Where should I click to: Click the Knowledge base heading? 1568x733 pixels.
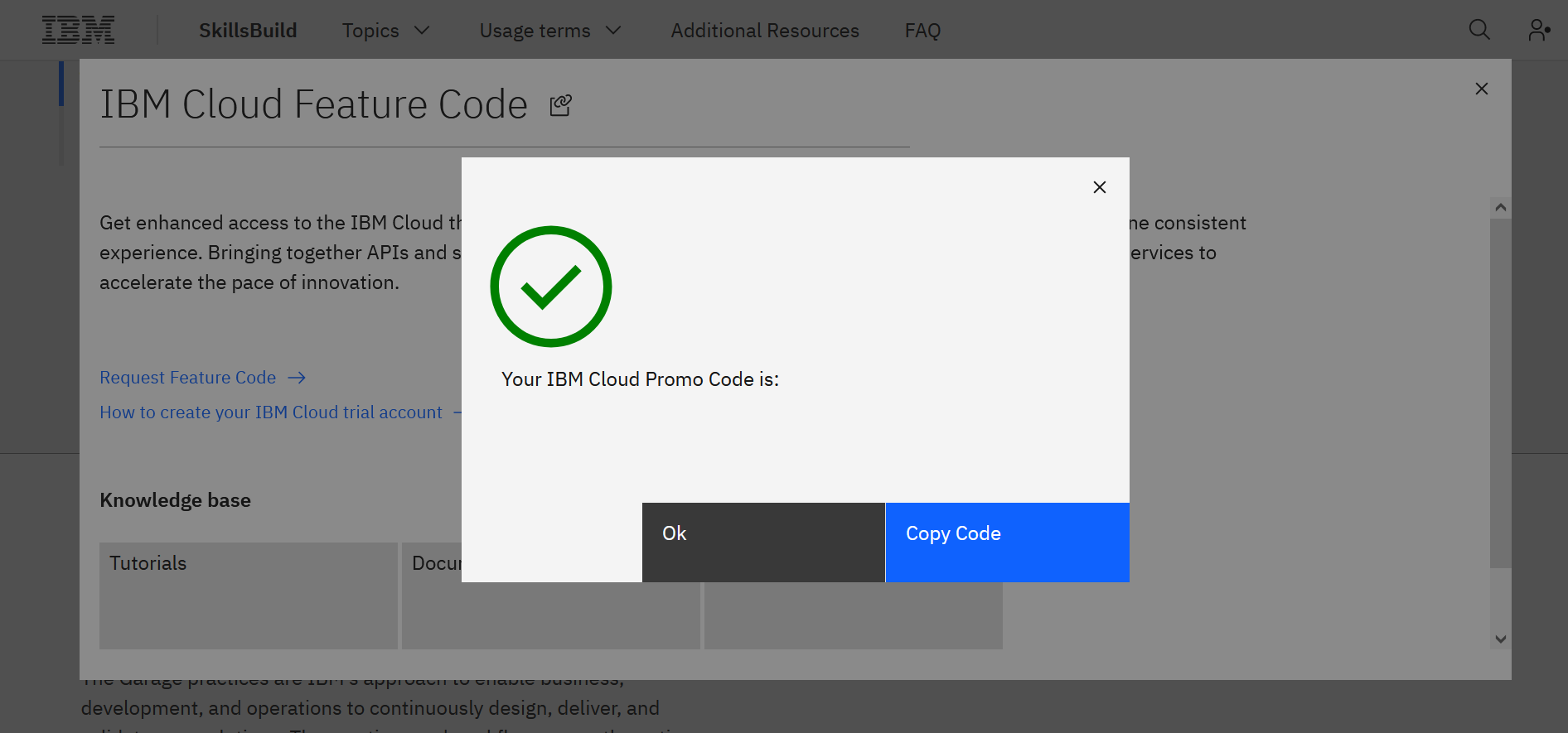pos(175,500)
